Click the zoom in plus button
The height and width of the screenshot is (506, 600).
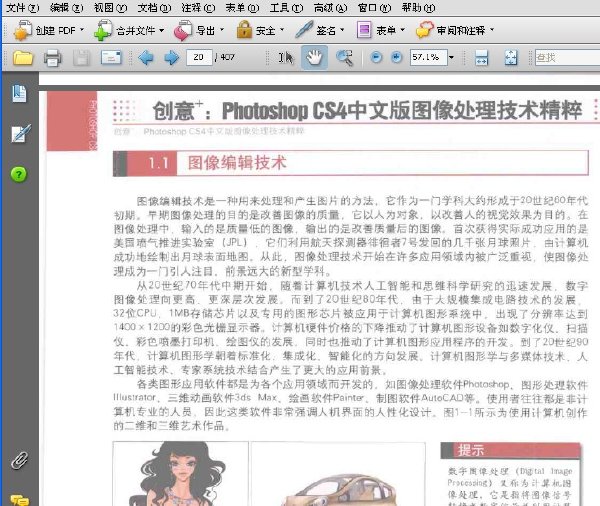tap(397, 57)
